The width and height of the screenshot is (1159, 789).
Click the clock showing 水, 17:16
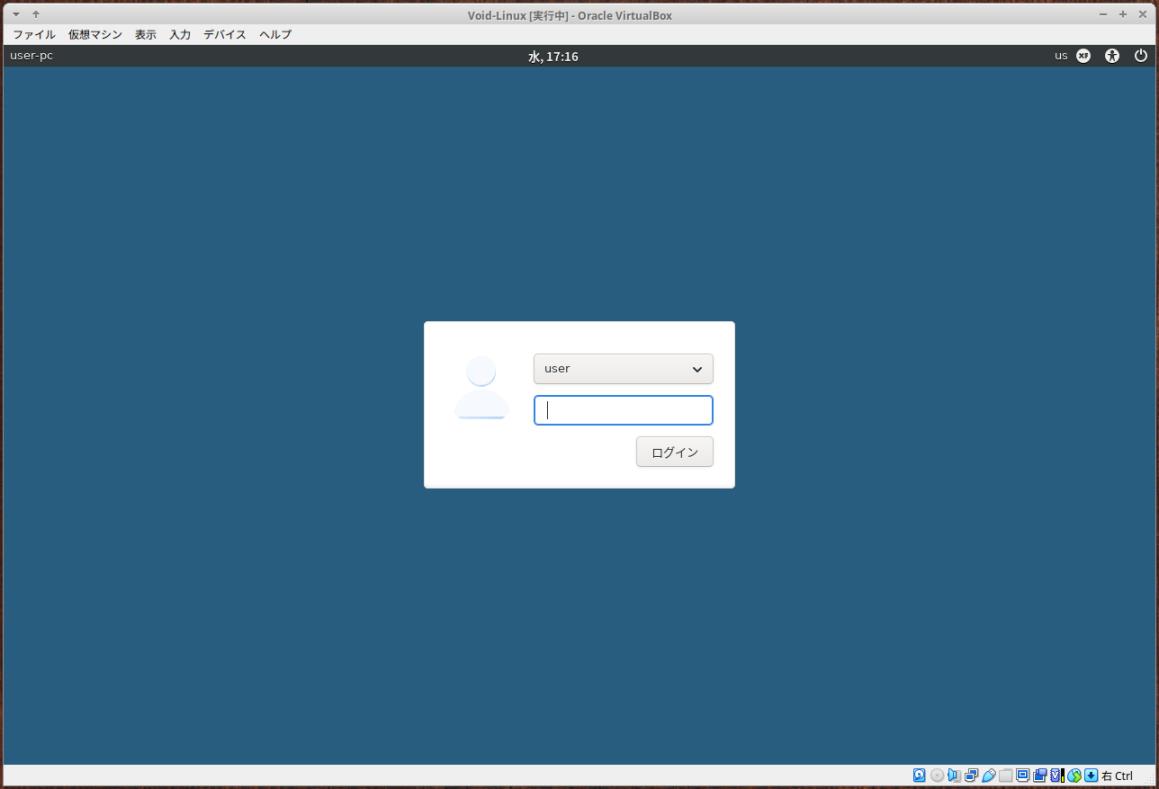(x=553, y=56)
